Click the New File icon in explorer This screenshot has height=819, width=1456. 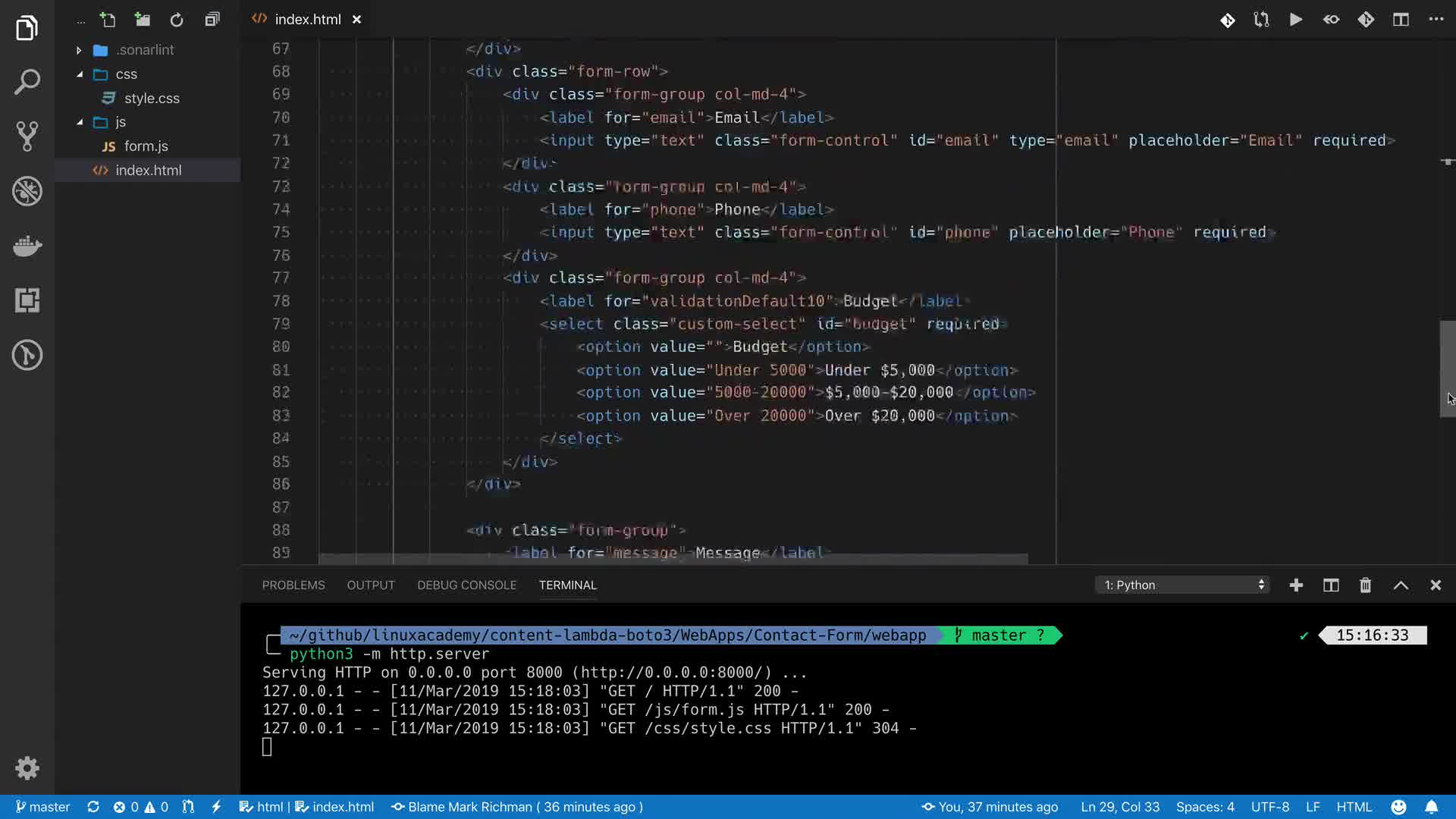tap(108, 20)
